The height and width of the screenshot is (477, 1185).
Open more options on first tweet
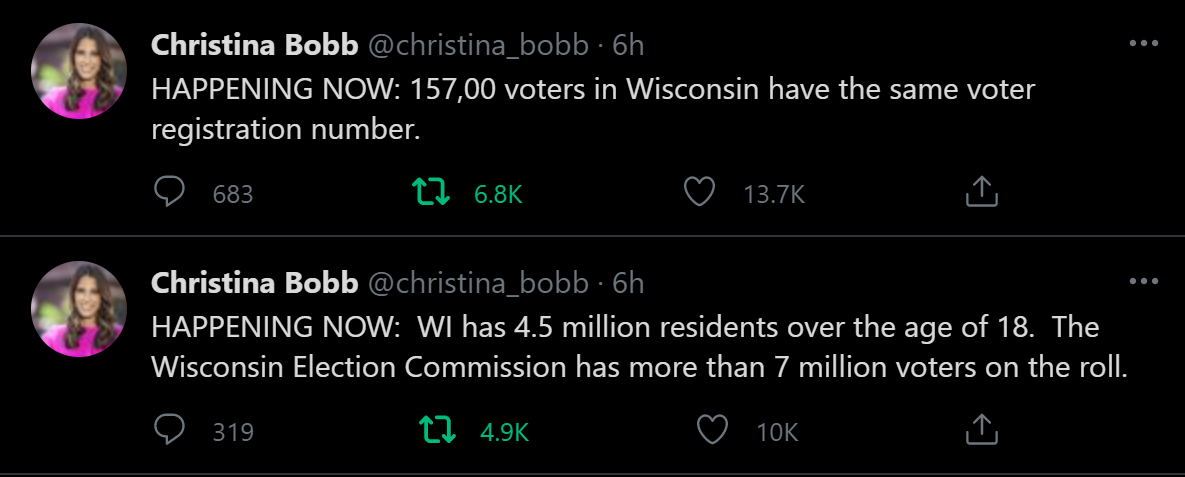click(1143, 44)
